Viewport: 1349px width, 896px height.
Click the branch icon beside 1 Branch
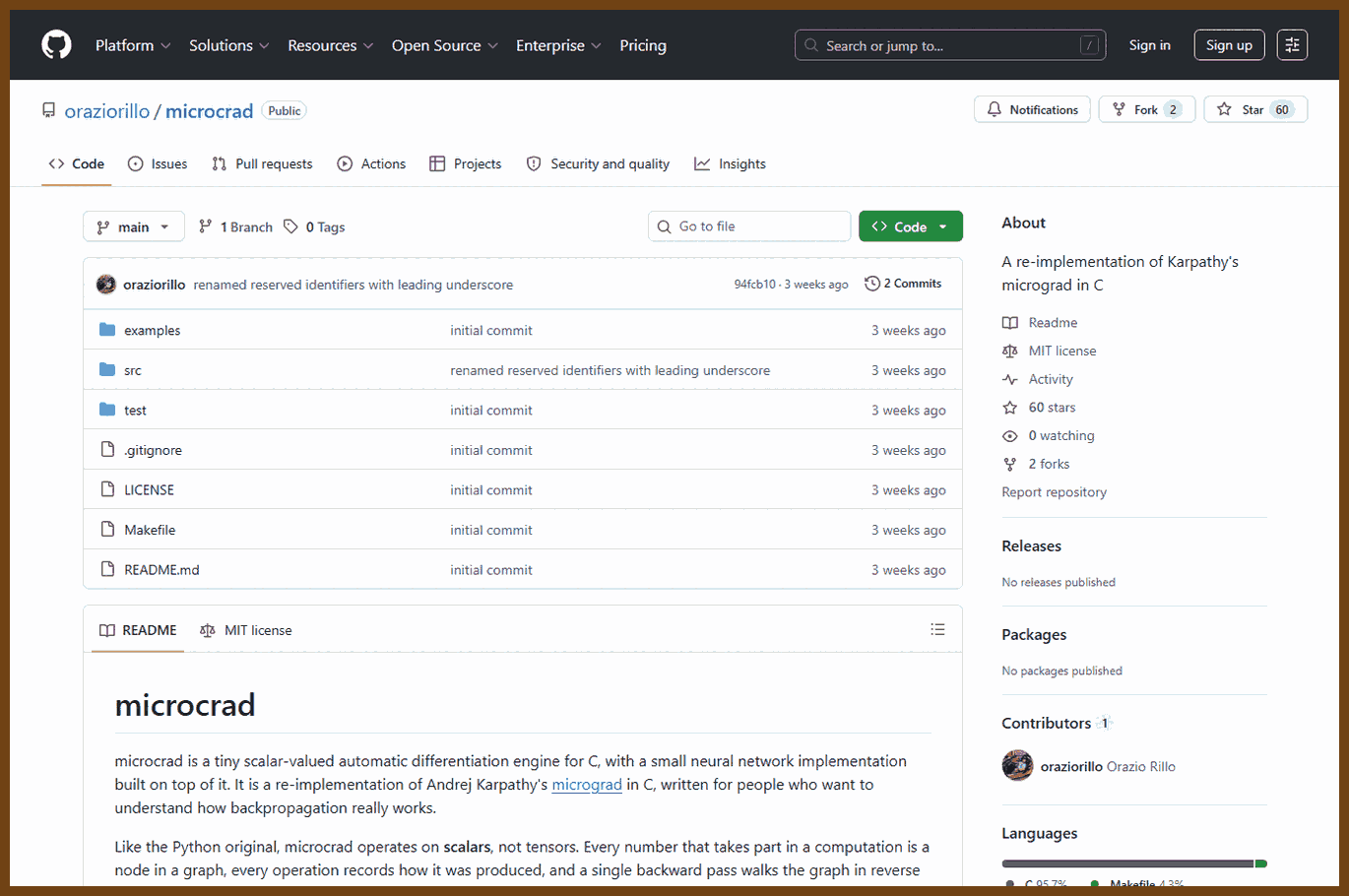[x=205, y=226]
